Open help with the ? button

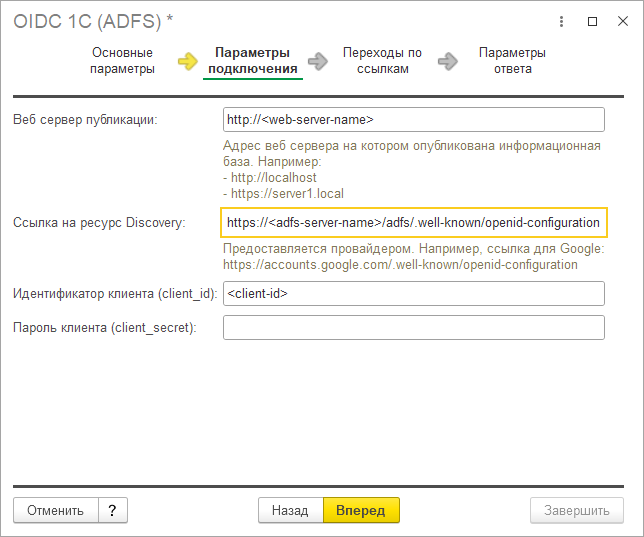pos(113,510)
